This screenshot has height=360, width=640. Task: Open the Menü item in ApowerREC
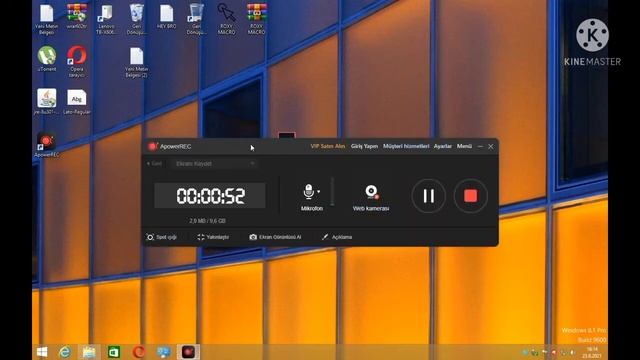click(x=464, y=146)
